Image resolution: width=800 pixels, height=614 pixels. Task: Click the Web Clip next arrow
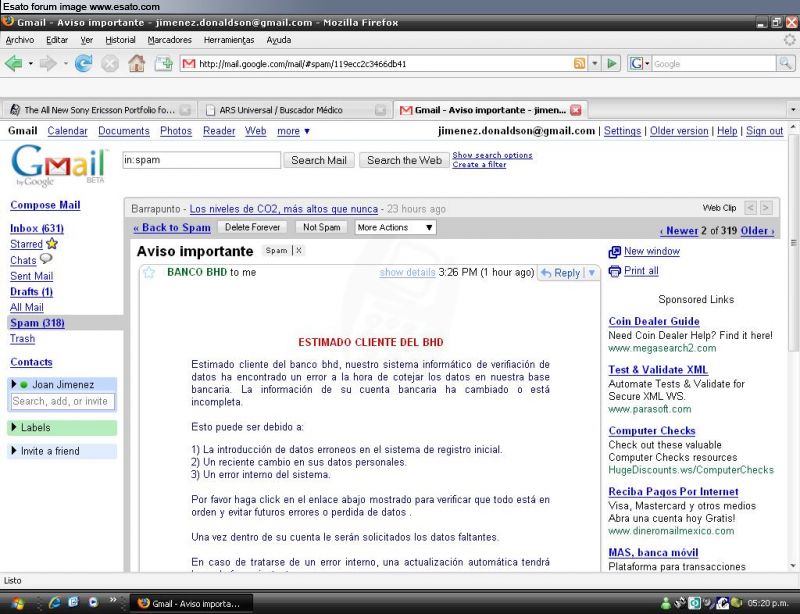tap(766, 208)
